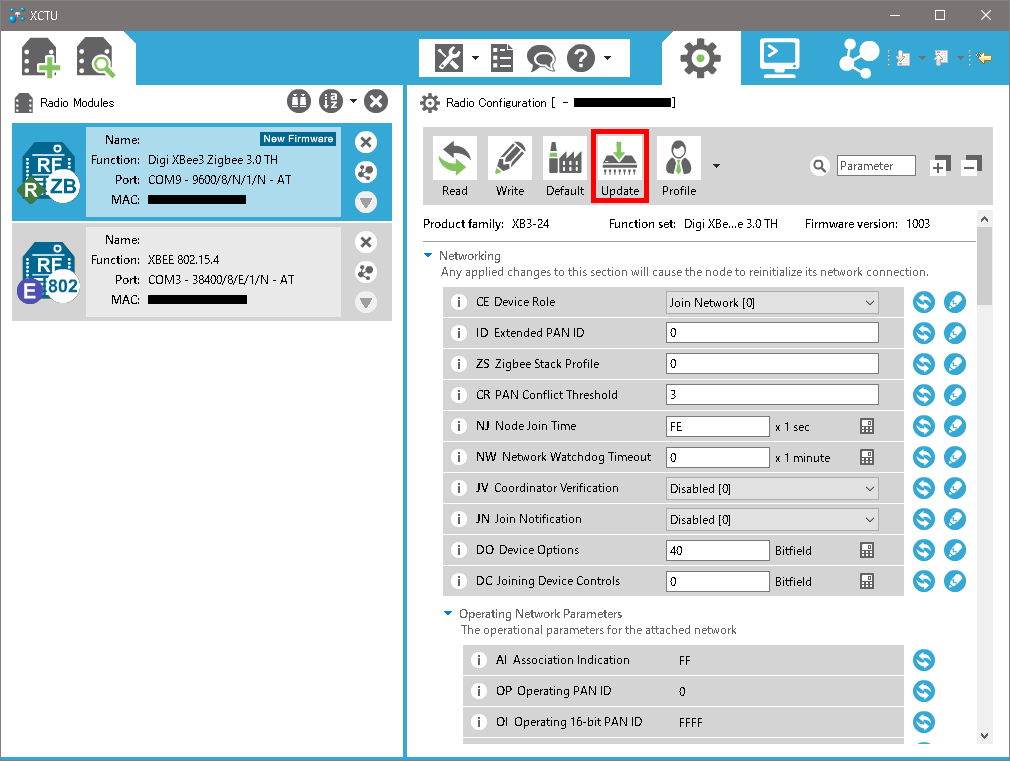
Task: Discover radio modules with magnifier icon
Action: pos(95,58)
